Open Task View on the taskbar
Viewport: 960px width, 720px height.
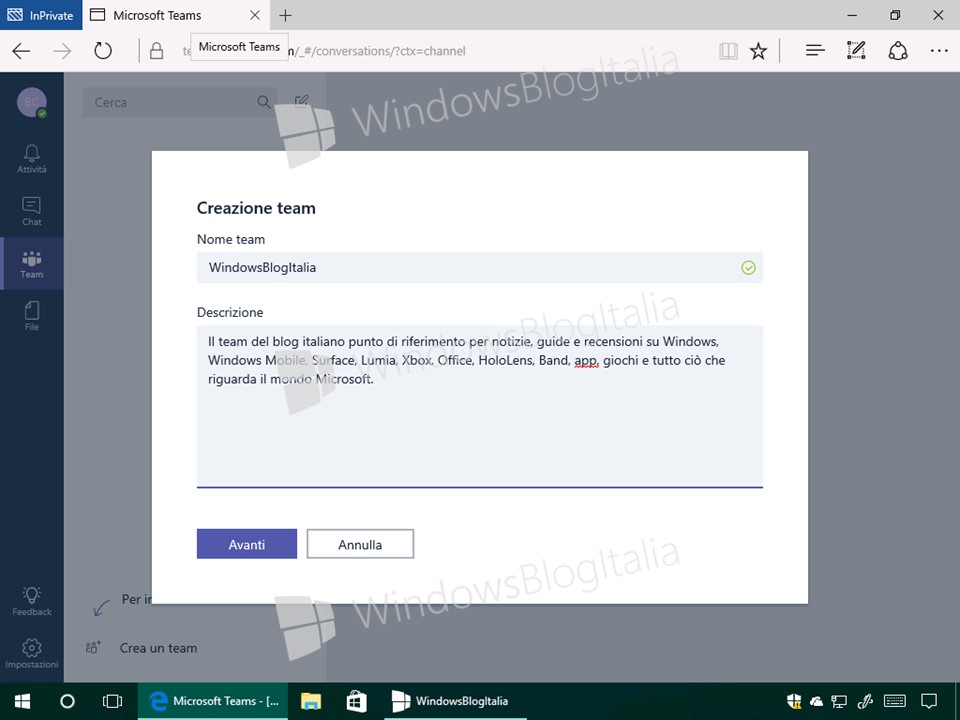(113, 701)
